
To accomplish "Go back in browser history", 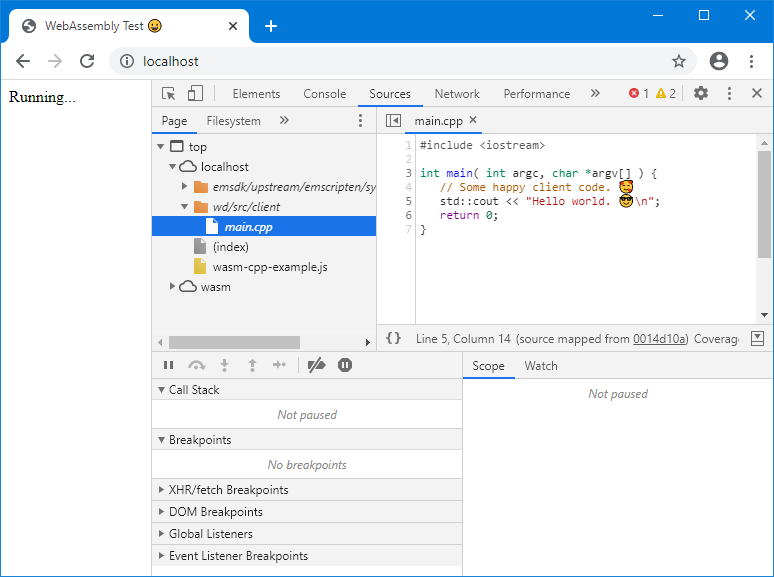I will (23, 61).
